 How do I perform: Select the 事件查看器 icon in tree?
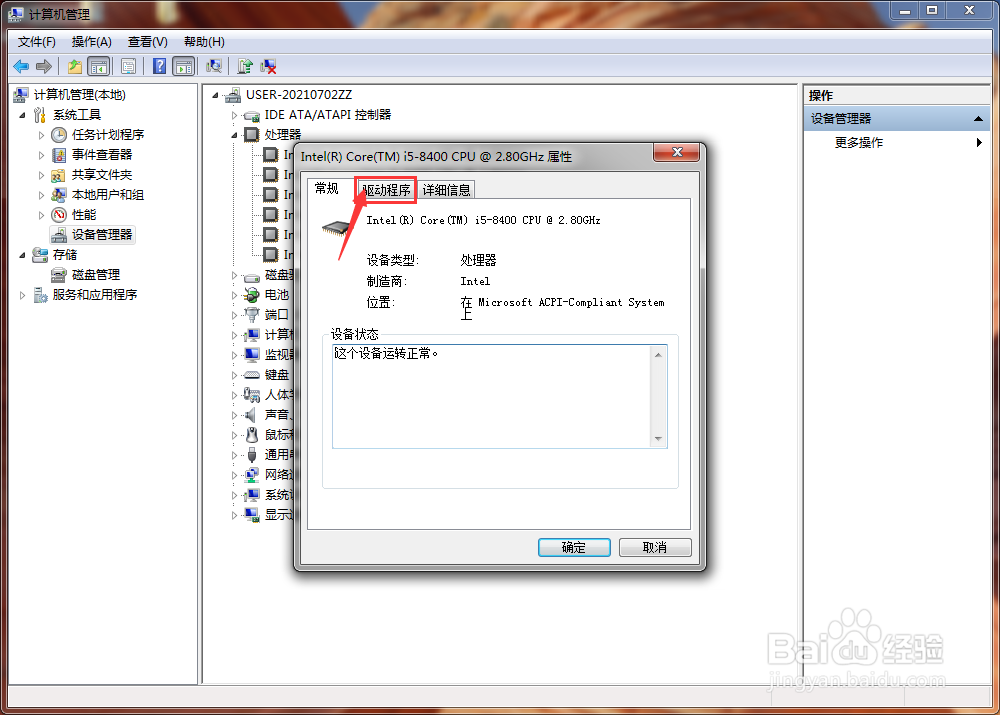tap(59, 155)
